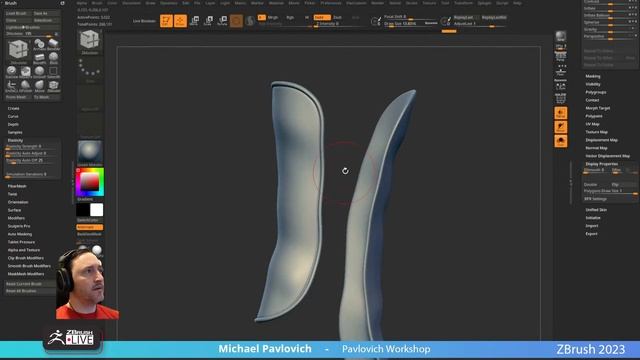Screen dimensions: 640x360
Task: Toggle the orange Alternate button
Action: (x=89, y=227)
